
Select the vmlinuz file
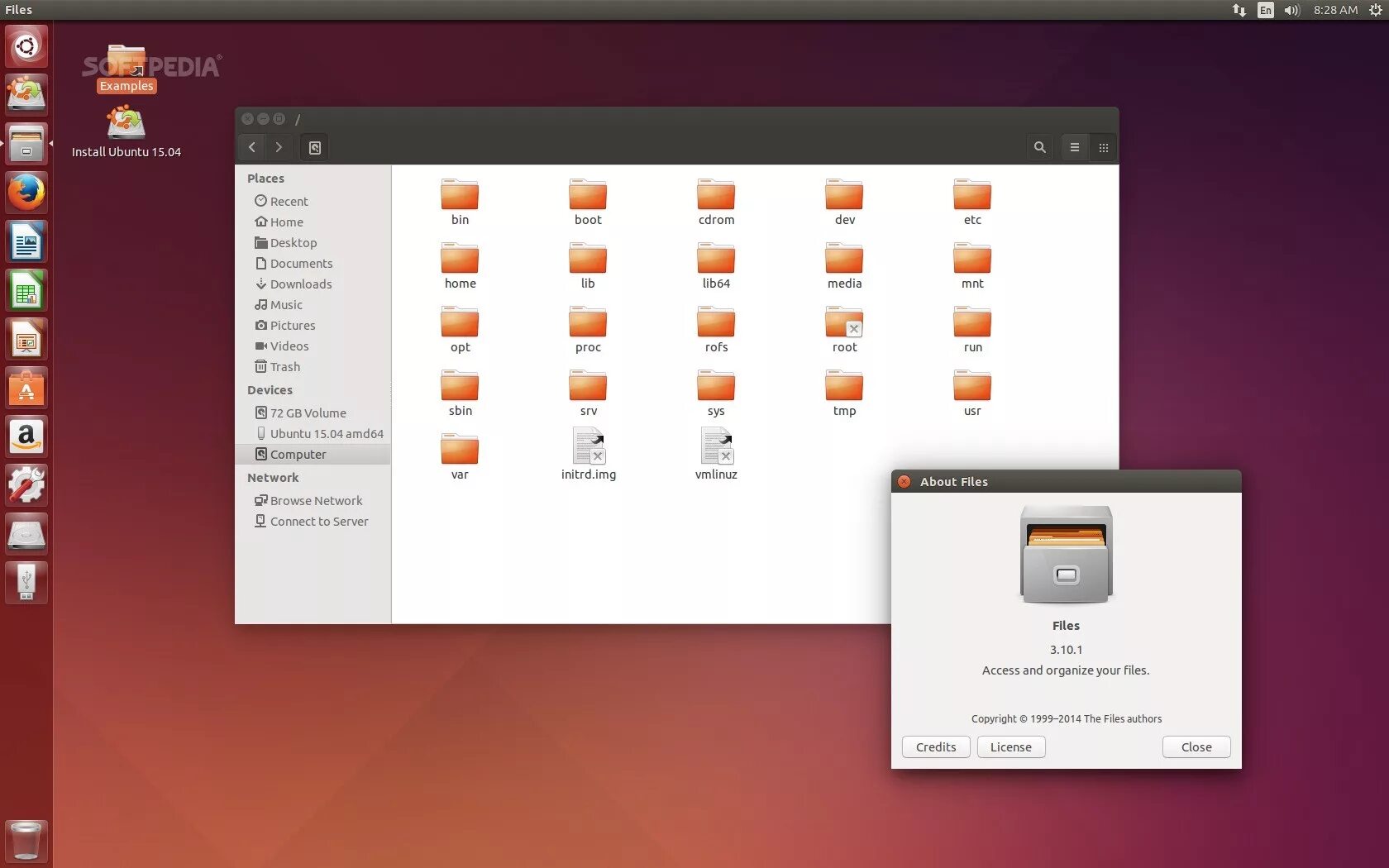tap(716, 453)
